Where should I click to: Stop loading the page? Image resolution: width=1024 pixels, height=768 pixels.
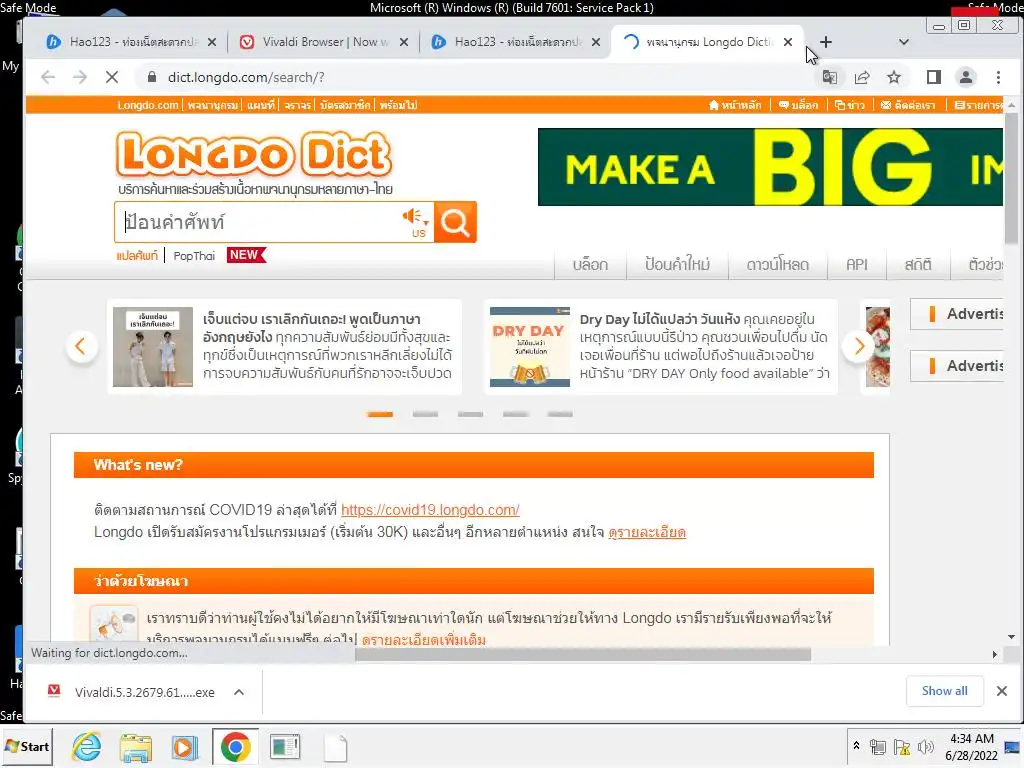(112, 77)
